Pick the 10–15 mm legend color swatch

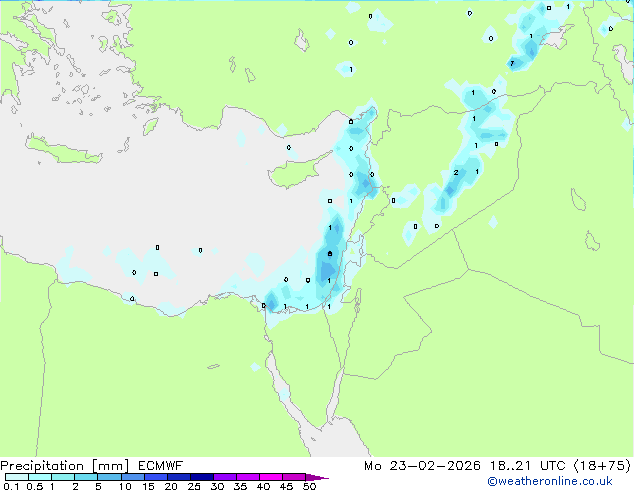(132, 477)
